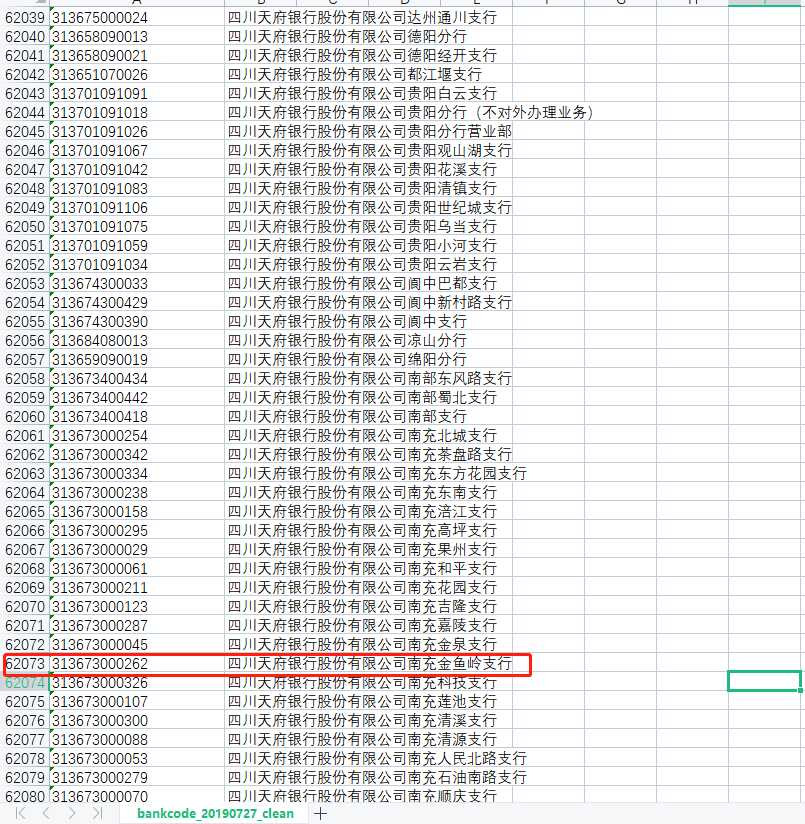The height and width of the screenshot is (824, 805).
Task: Select cell 四川天府银行股份有限公司南充人民北路支行
Action: pyautogui.click(x=377, y=759)
